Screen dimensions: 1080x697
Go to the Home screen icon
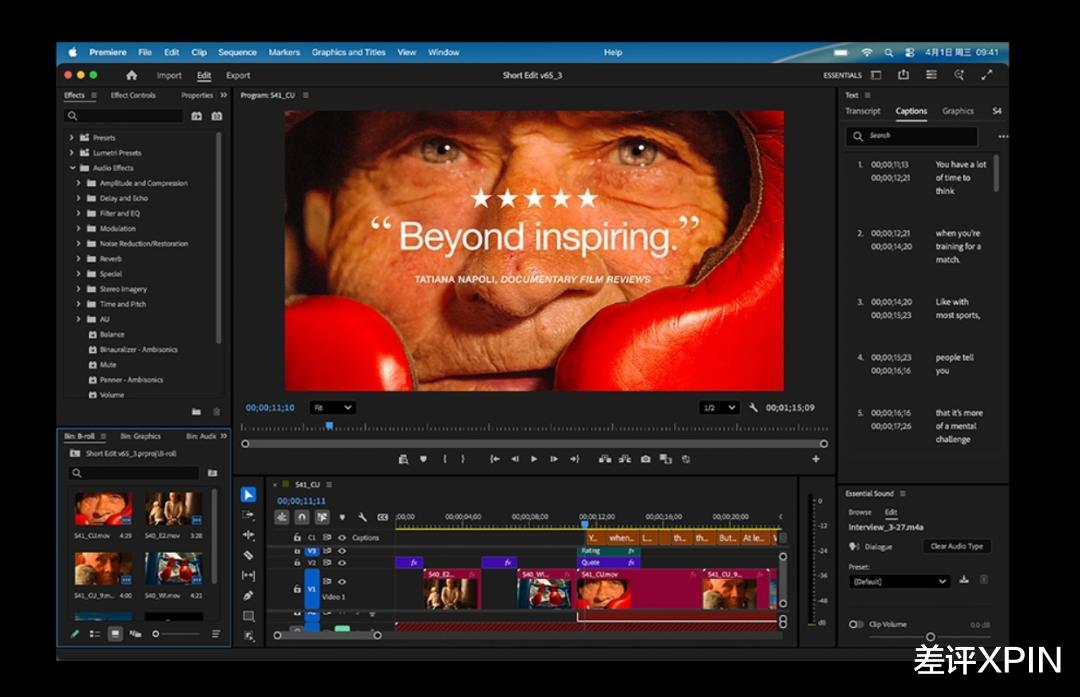click(131, 75)
